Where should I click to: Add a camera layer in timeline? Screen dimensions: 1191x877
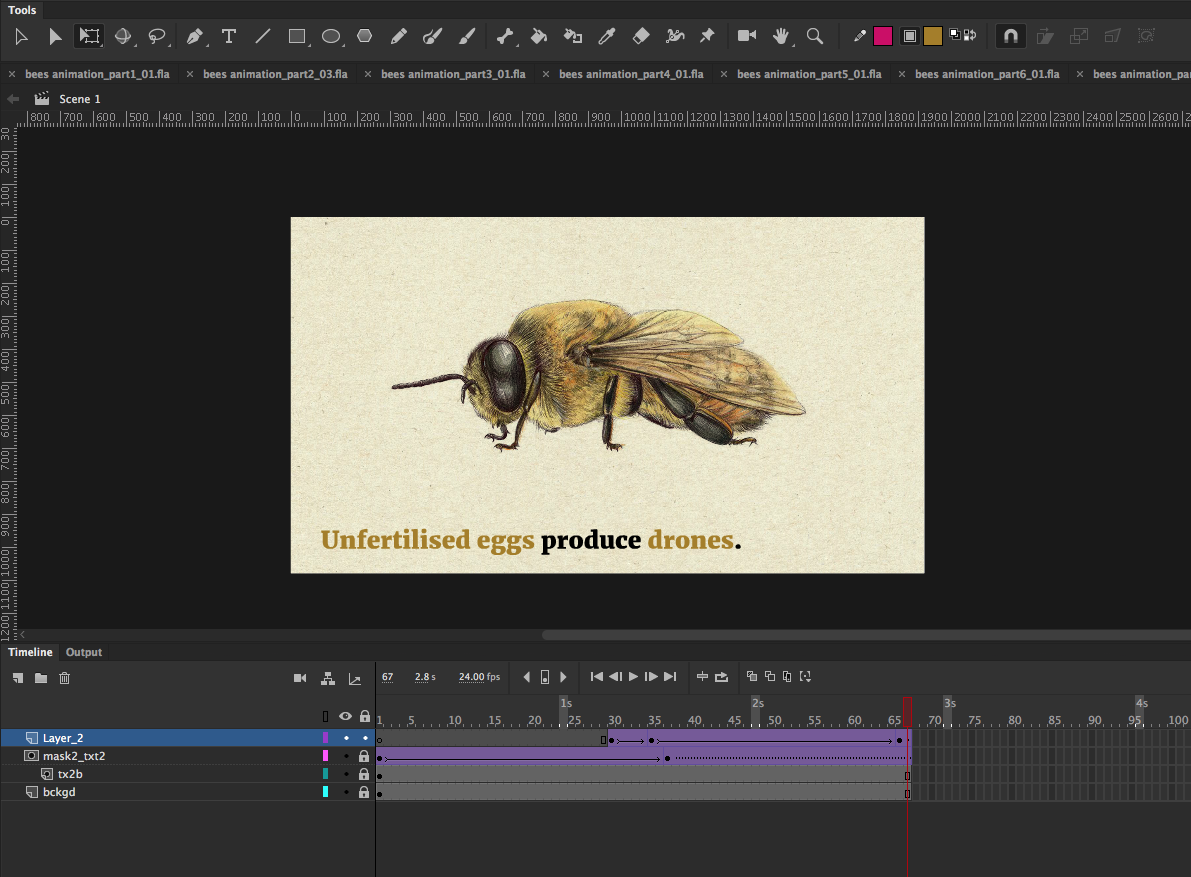(x=300, y=678)
